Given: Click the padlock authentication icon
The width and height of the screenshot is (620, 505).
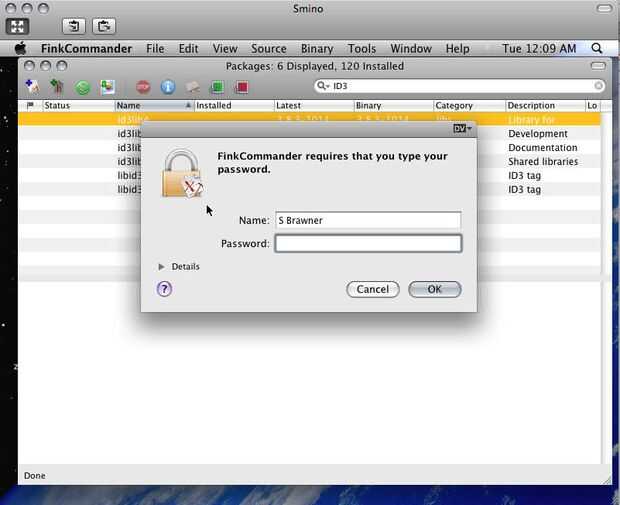Looking at the screenshot, I should click(x=183, y=173).
